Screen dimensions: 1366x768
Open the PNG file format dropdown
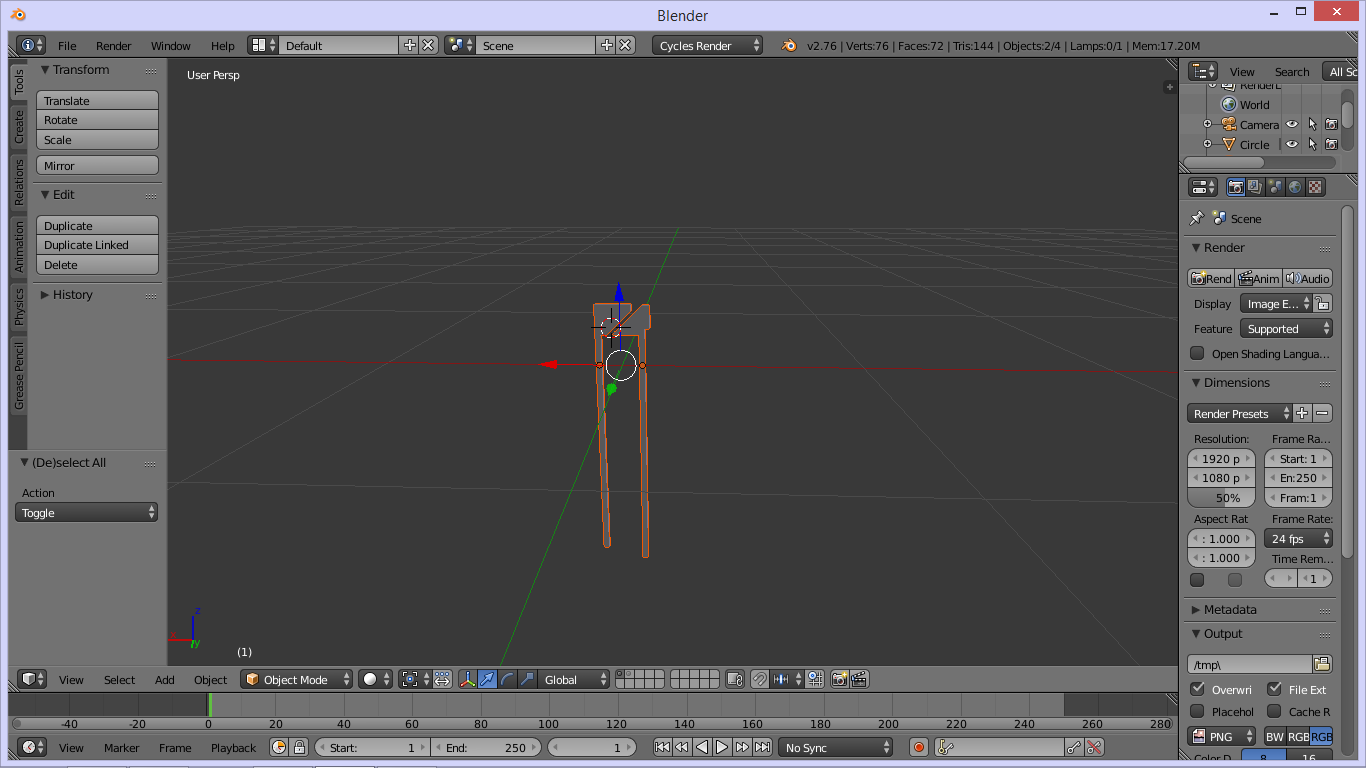(x=1221, y=737)
